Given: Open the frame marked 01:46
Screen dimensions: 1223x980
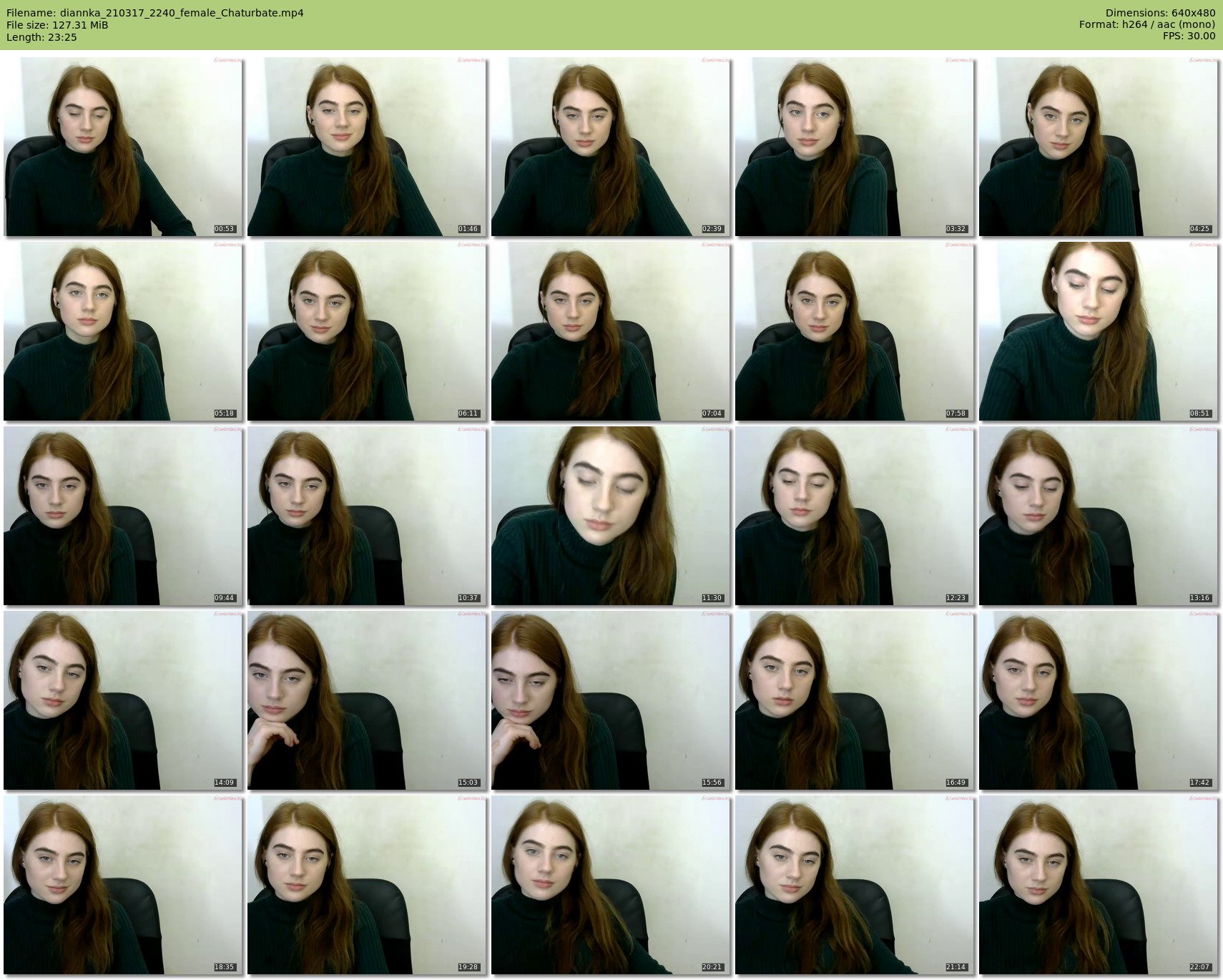Looking at the screenshot, I should (x=367, y=147).
